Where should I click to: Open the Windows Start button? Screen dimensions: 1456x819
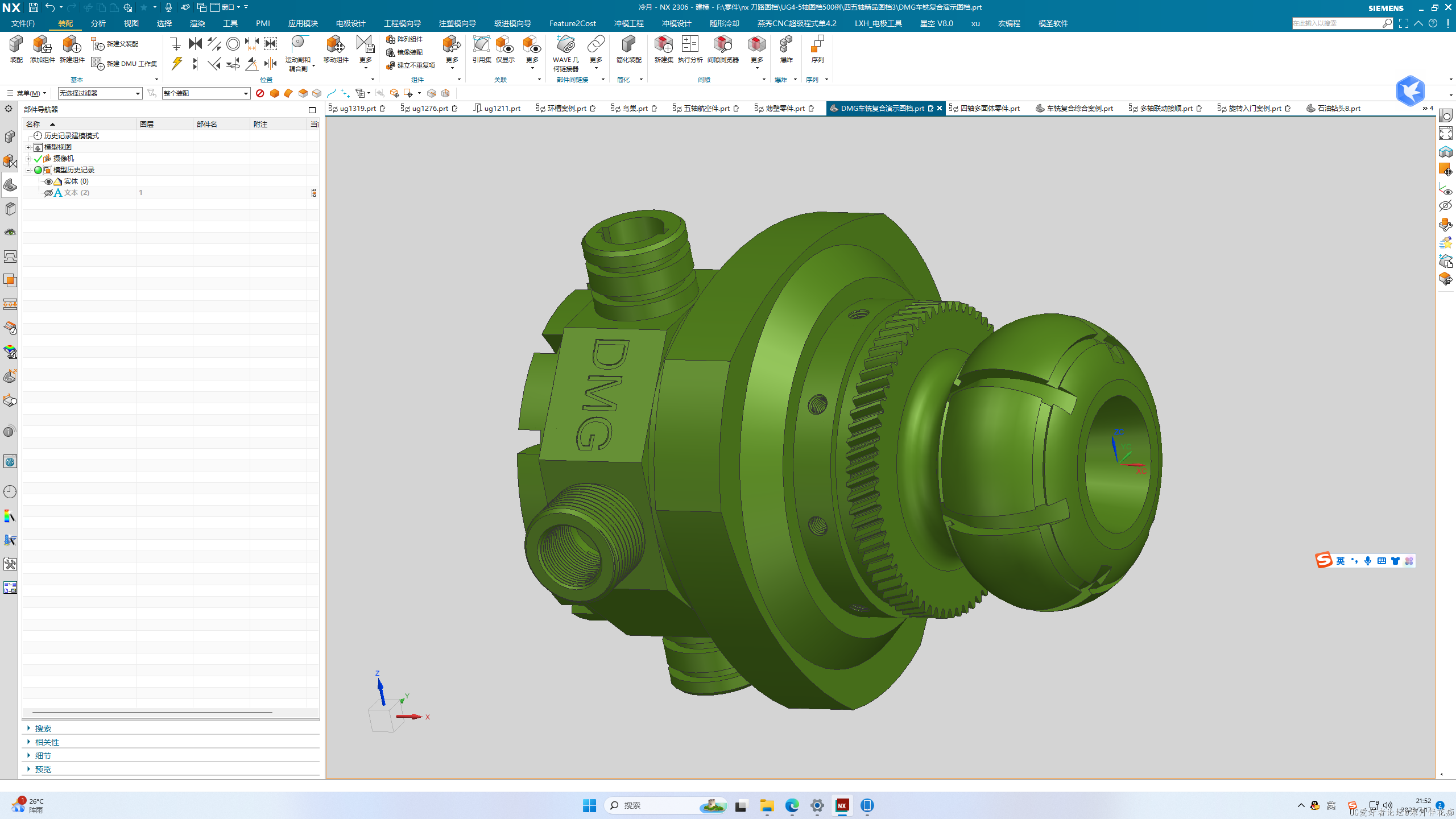[589, 805]
